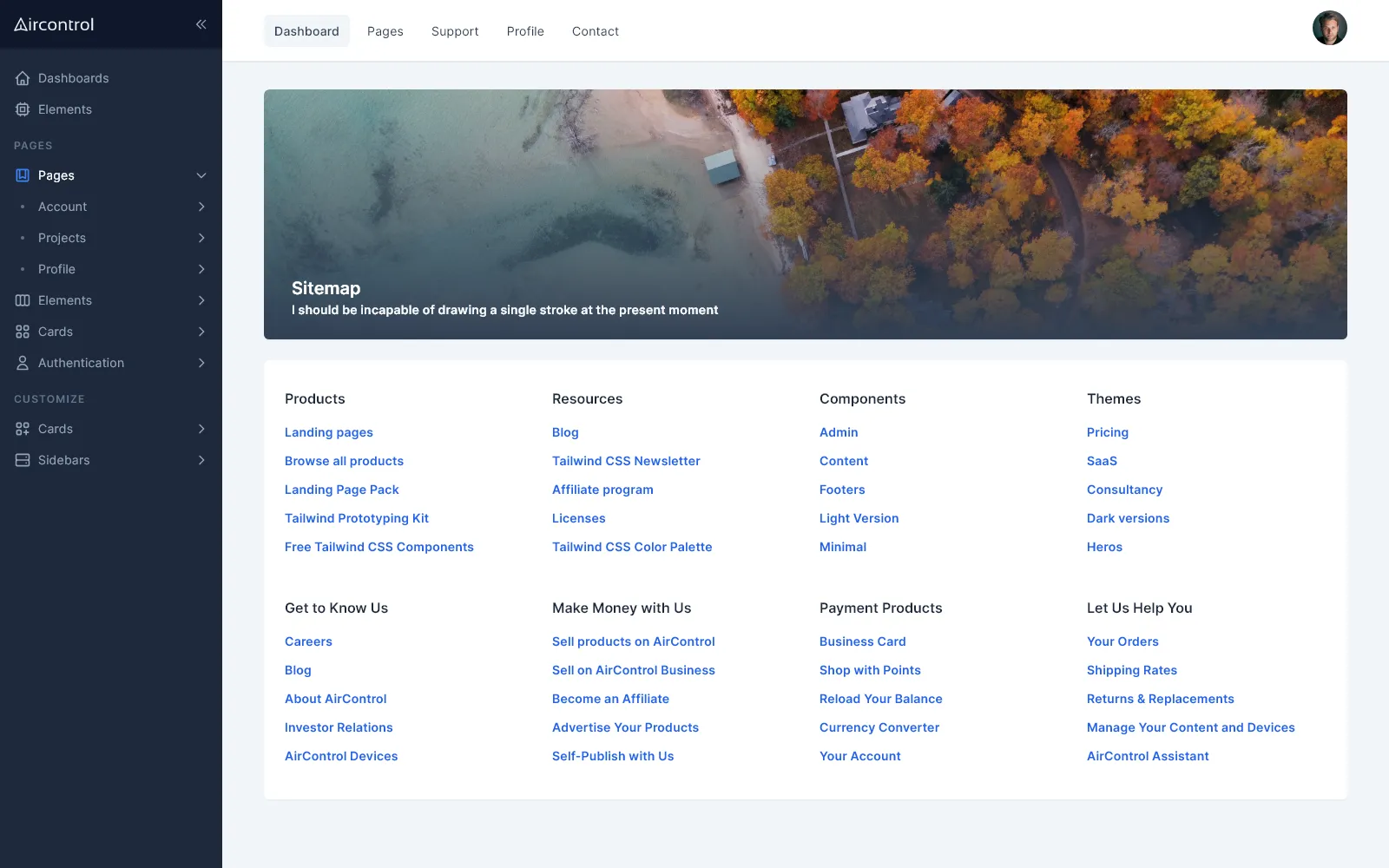Click the Authentication user icon
The height and width of the screenshot is (868, 1389).
click(23, 363)
